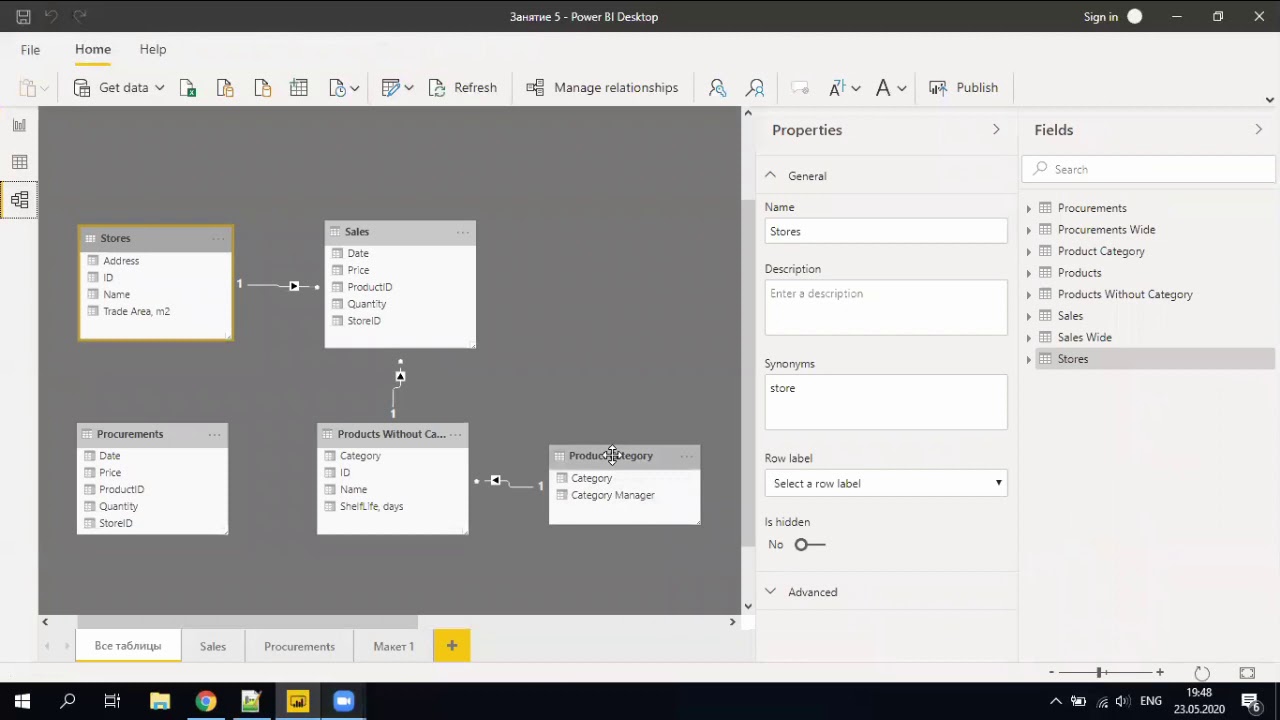Click the View as roles icon
The height and width of the screenshot is (720, 1280).
point(755,88)
